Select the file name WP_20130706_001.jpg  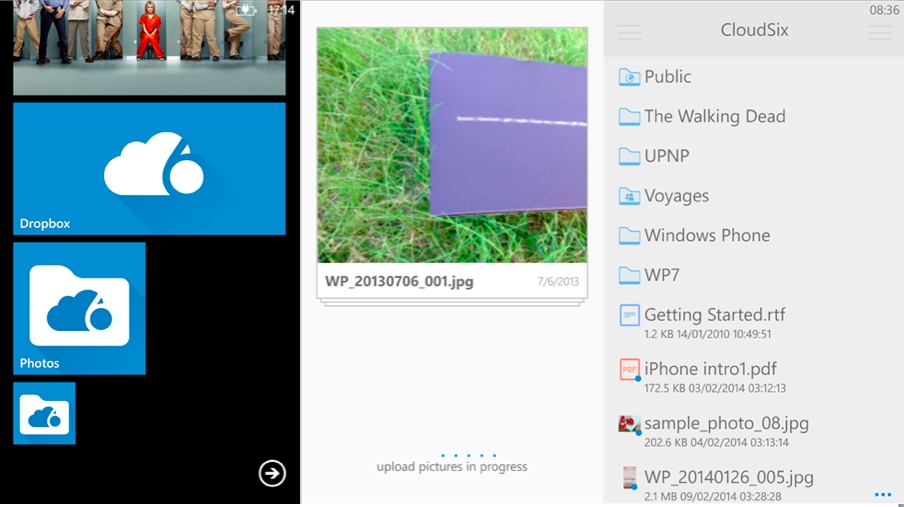click(x=399, y=281)
